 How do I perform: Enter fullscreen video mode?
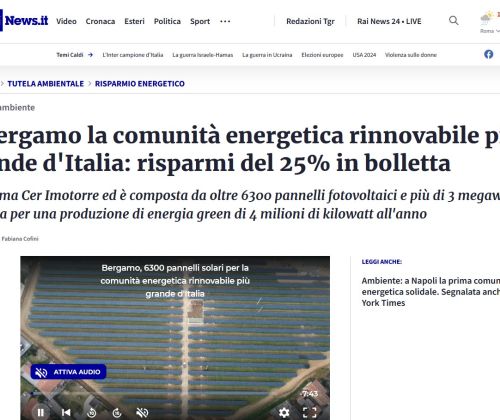pyautogui.click(x=309, y=413)
